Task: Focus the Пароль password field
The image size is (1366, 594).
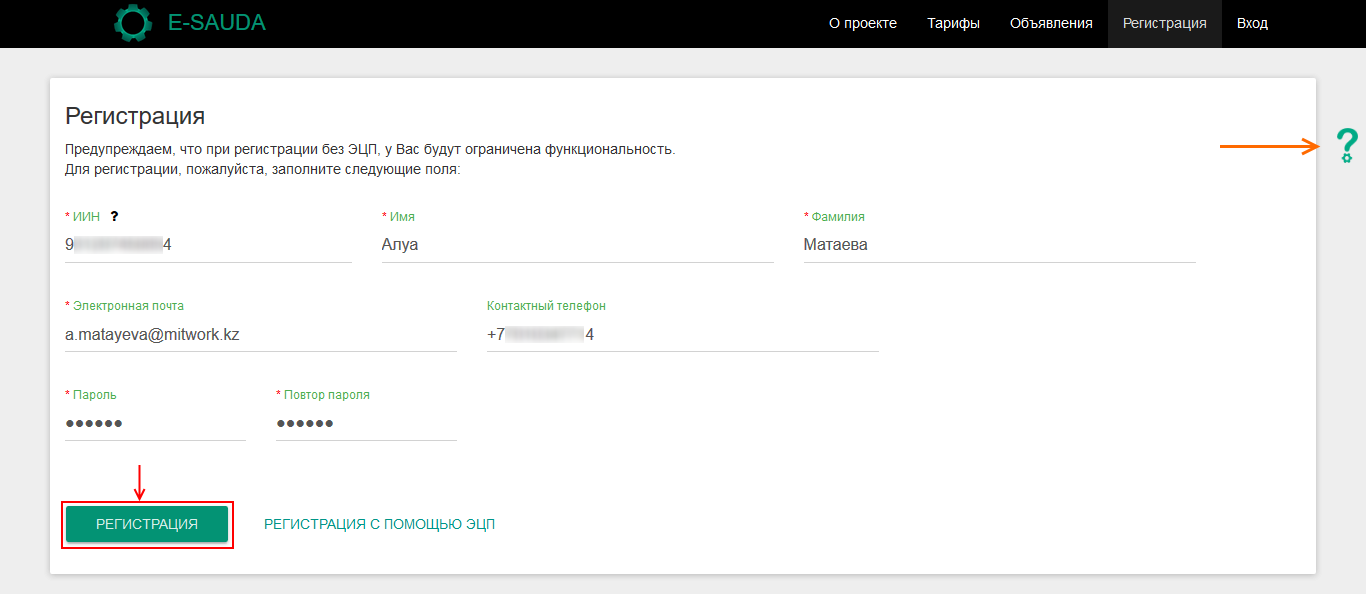Action: pyautogui.click(x=155, y=424)
